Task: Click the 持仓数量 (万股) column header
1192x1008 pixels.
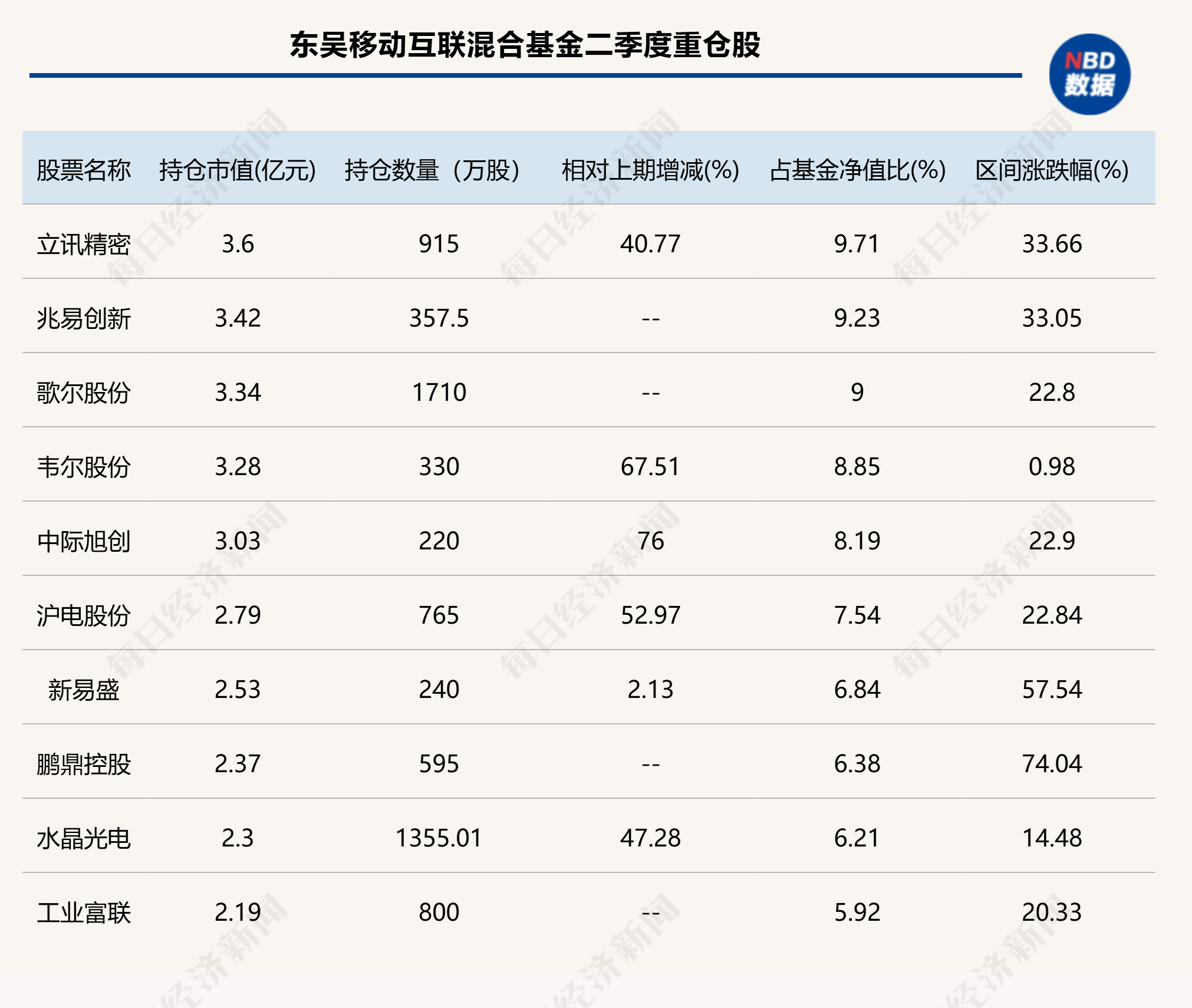Action: 432,170
